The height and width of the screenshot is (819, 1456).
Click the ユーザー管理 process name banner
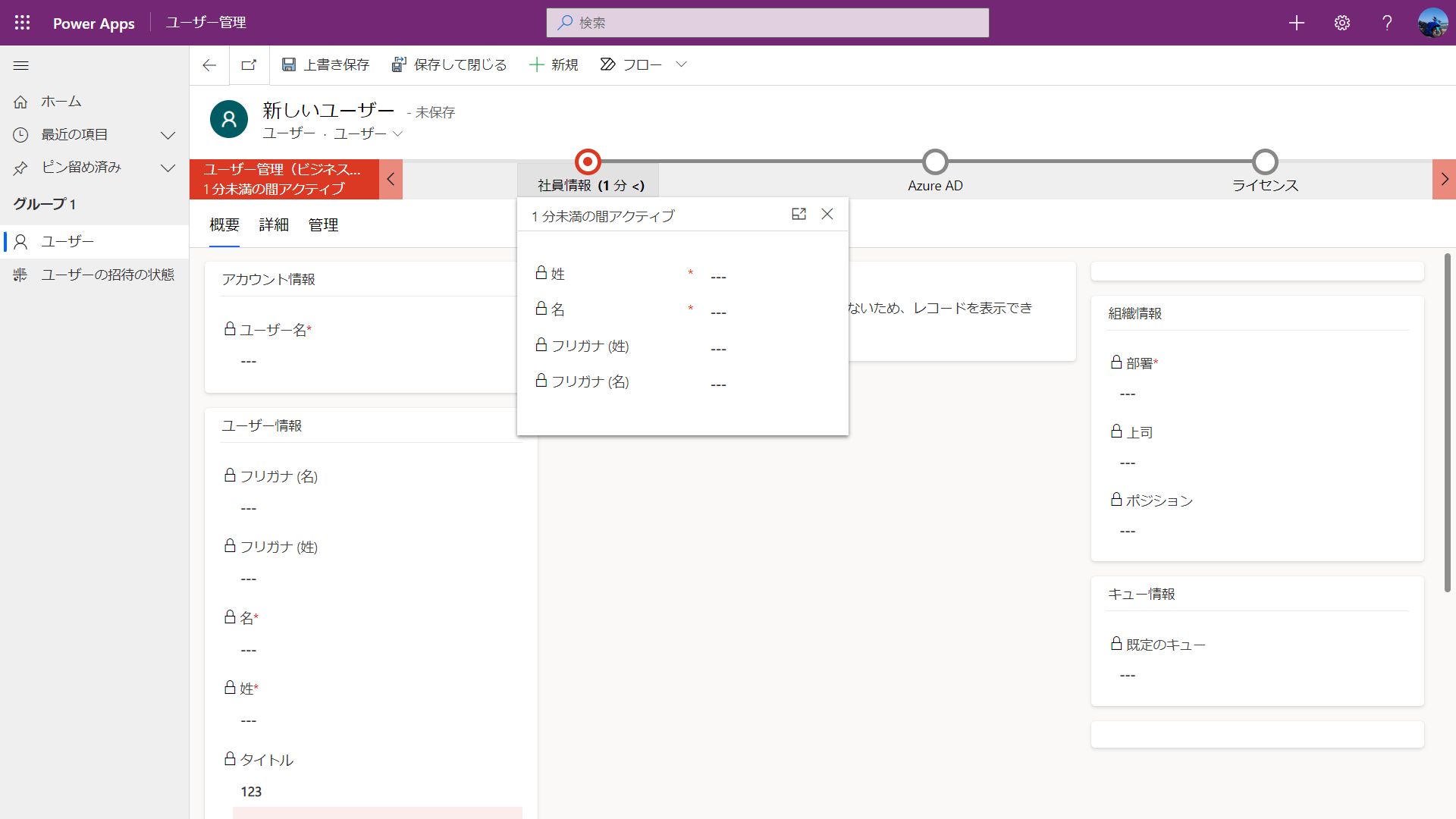(284, 180)
